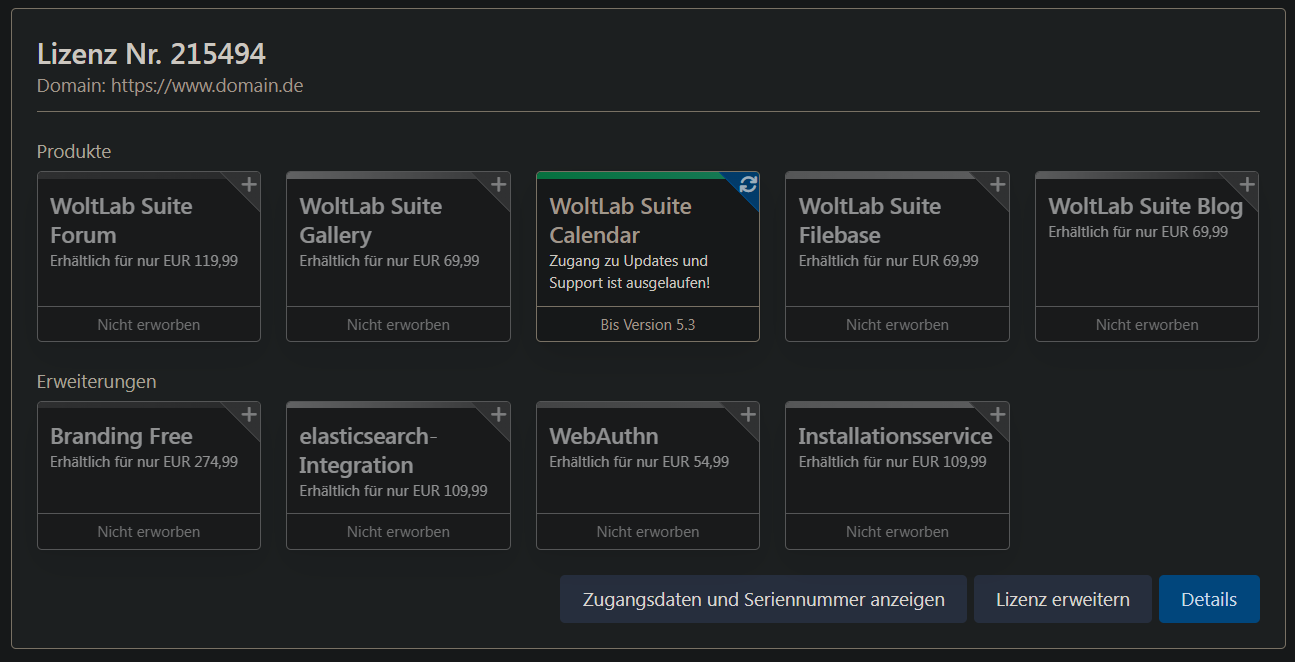This screenshot has width=1295, height=662.
Task: Open the WoltLab Suite Calendar product title
Action: click(x=620, y=221)
